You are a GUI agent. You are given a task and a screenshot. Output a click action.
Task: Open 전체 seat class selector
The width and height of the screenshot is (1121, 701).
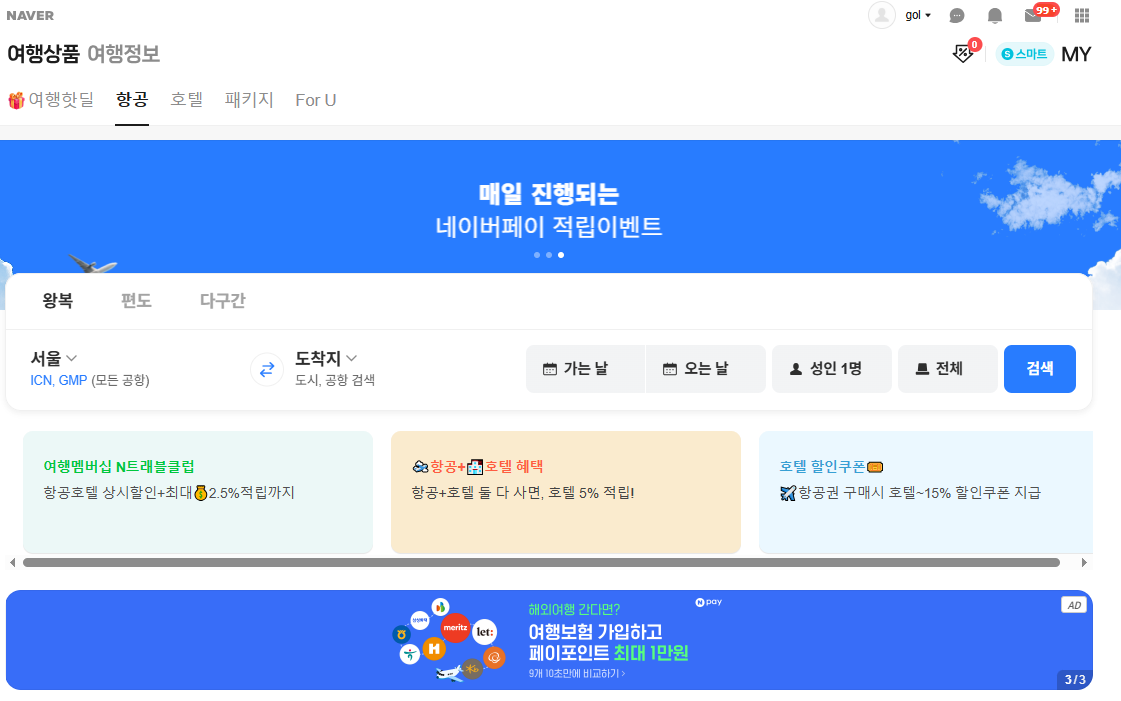pyautogui.click(x=947, y=369)
